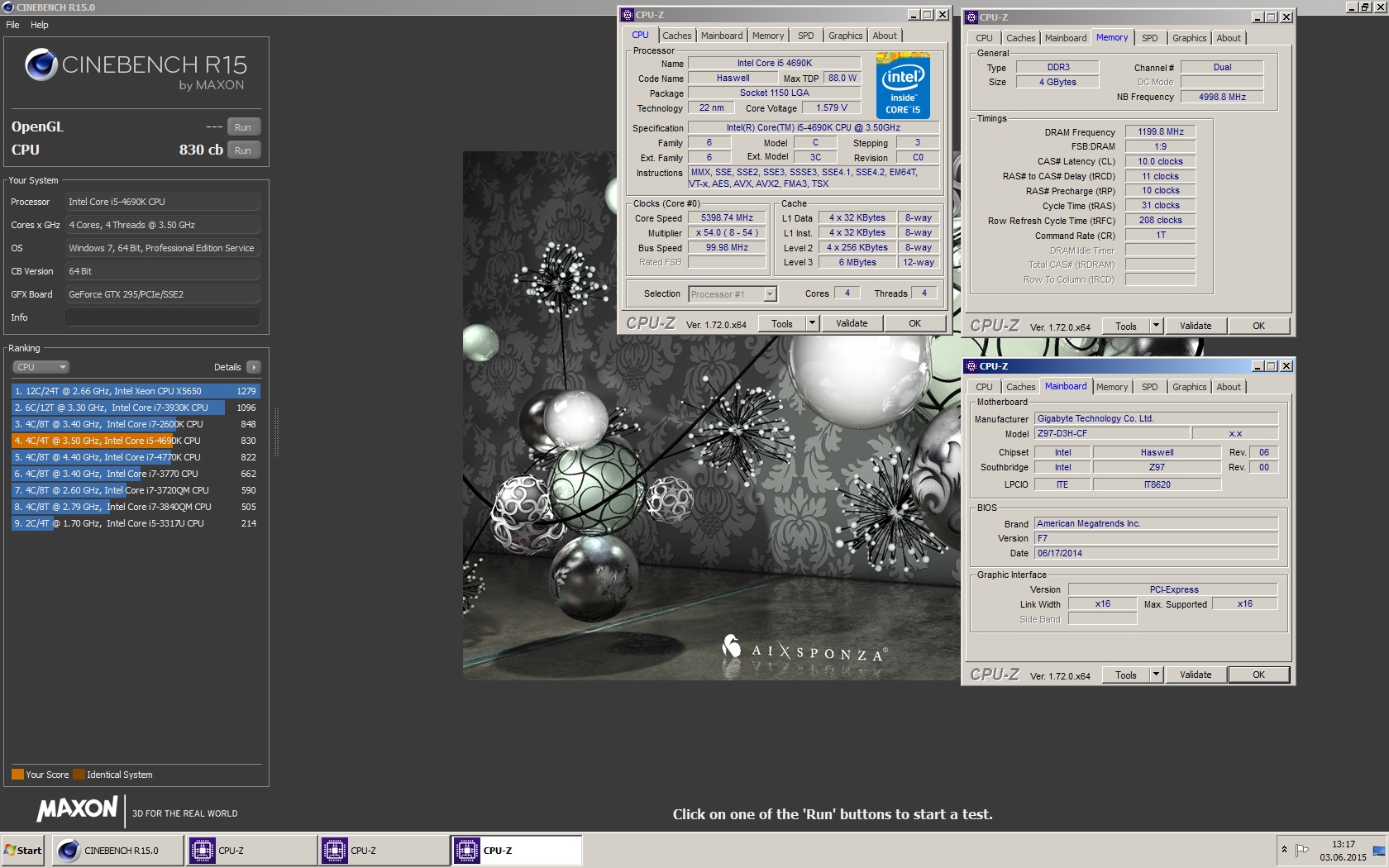
Task: Click the Cinebench R15 logo sphere icon
Action: pyautogui.click(x=41, y=64)
